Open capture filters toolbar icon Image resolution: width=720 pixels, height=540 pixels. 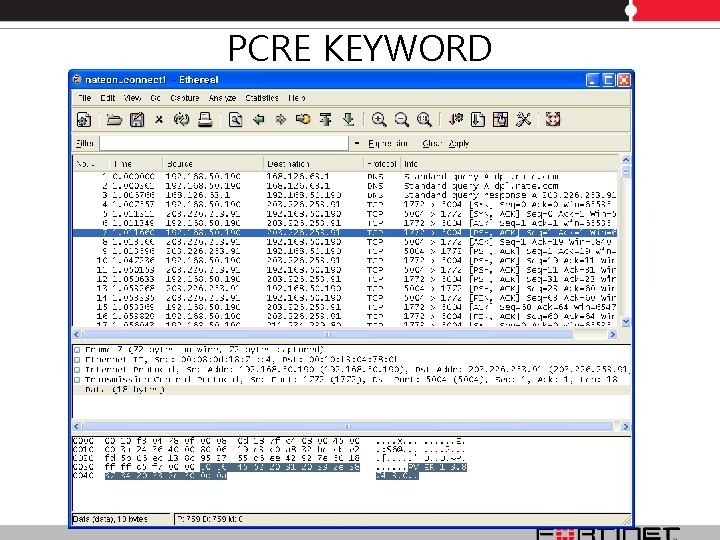point(456,120)
